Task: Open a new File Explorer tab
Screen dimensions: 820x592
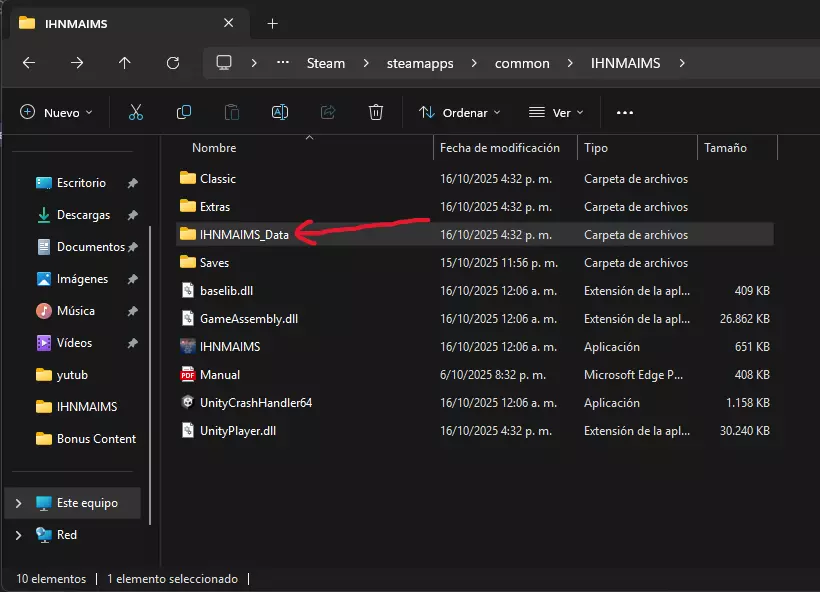Action: pos(272,23)
